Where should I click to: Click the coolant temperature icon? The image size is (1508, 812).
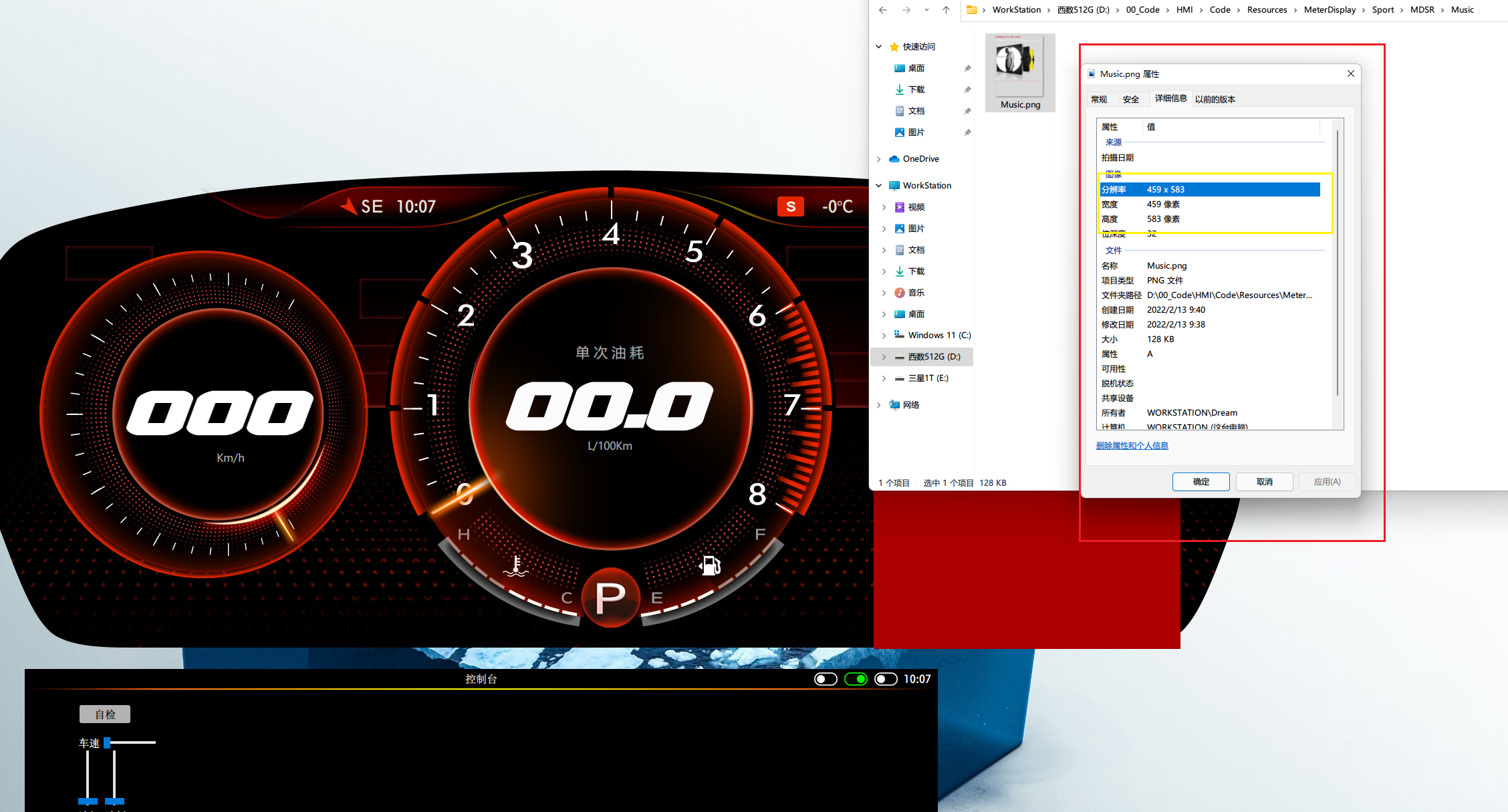(515, 567)
